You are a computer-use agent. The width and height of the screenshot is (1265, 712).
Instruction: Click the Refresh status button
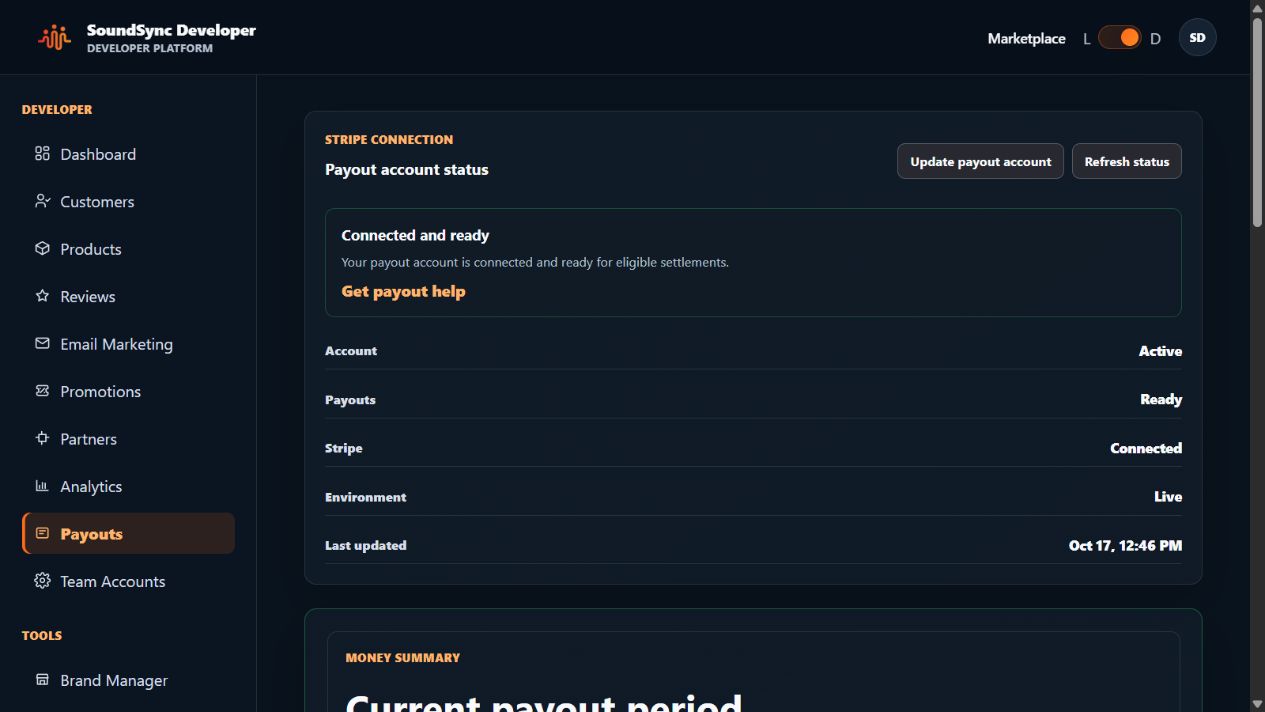click(x=1127, y=161)
